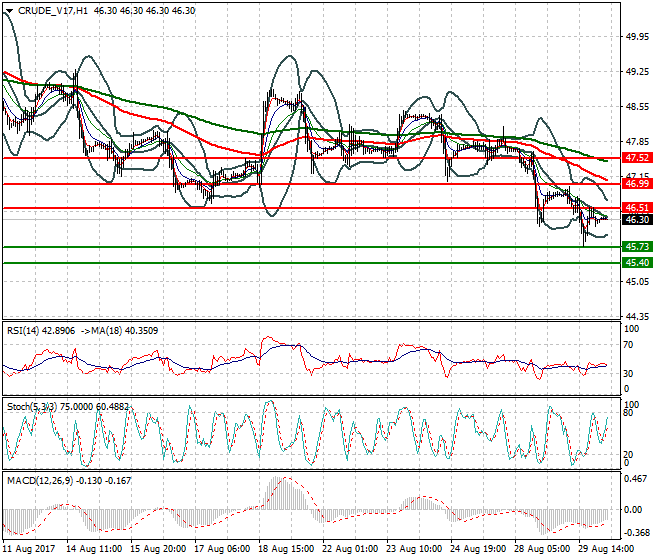Viewport: 660px width, 560px height.
Task: Click the 15 Aug 20:00 time label
Action: [x=158, y=549]
